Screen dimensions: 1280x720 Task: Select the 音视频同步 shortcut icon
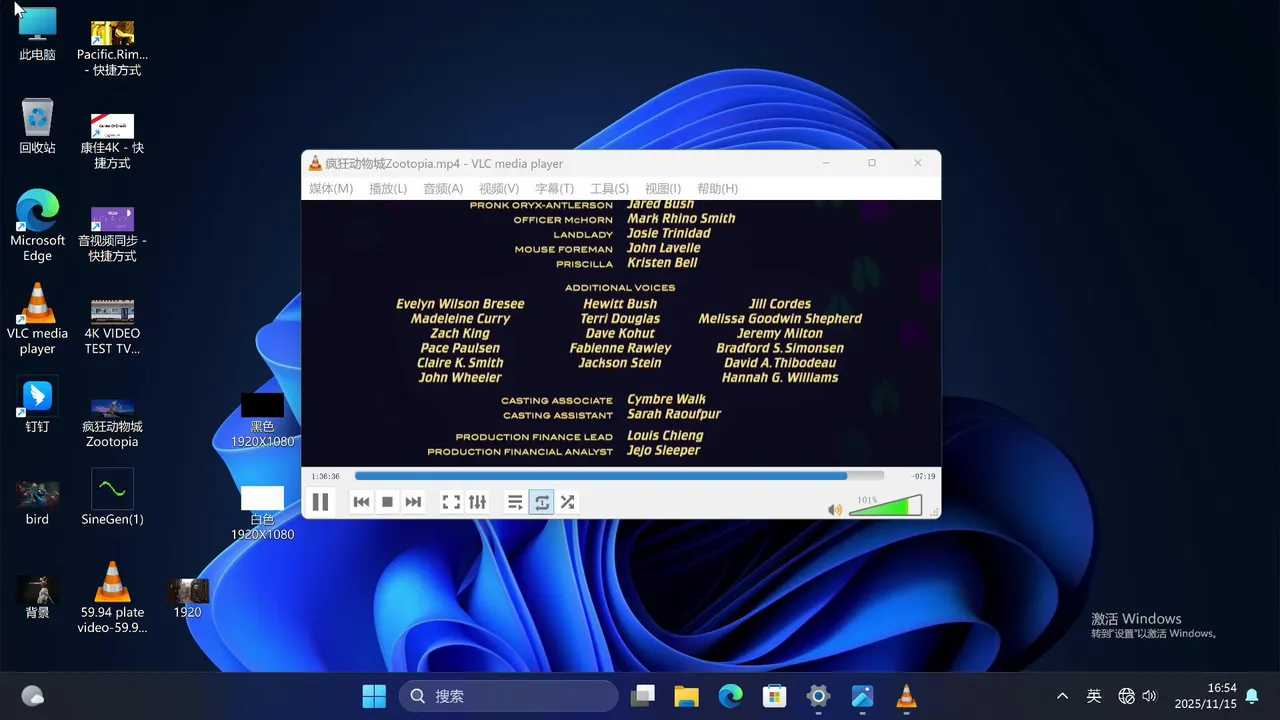pos(112,234)
